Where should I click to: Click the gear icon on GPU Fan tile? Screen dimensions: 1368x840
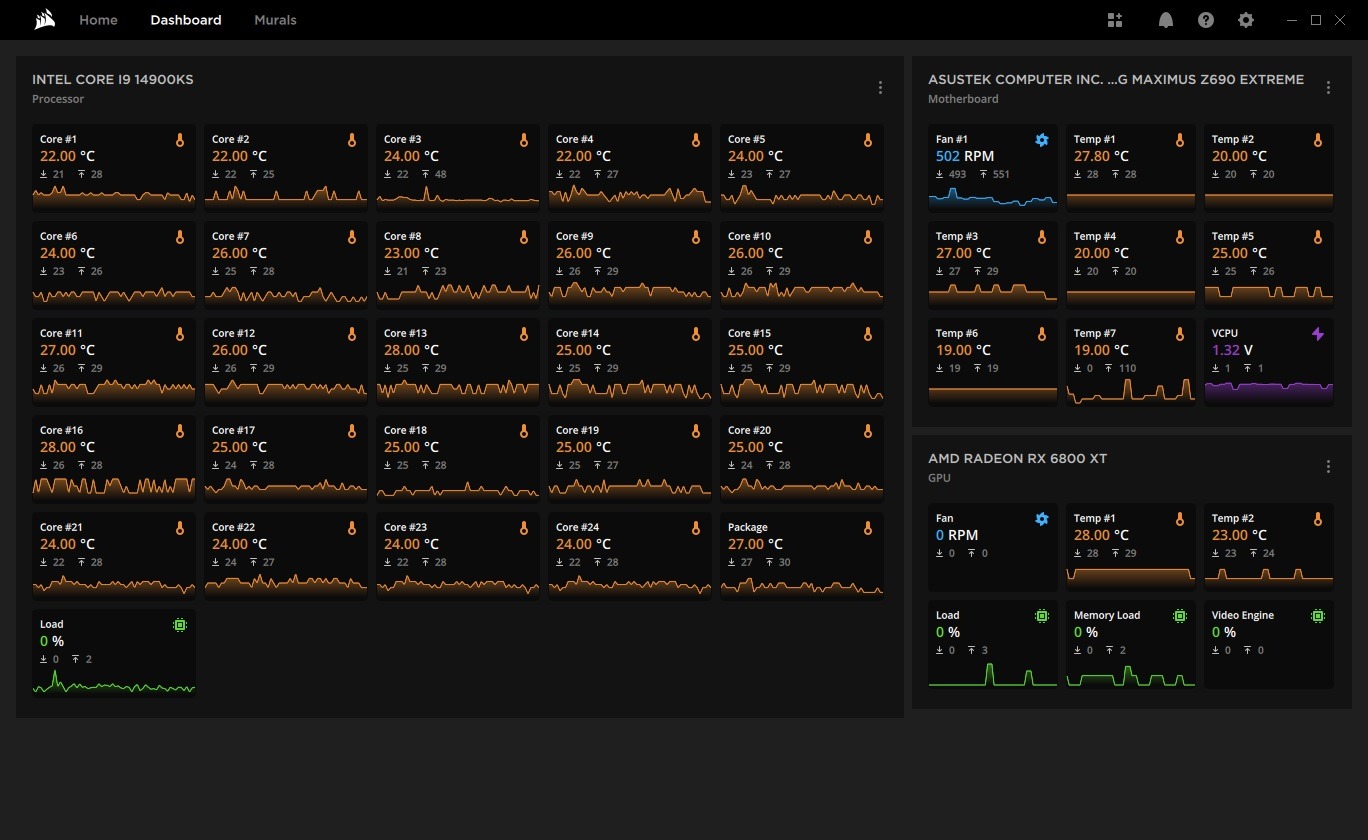(x=1041, y=519)
